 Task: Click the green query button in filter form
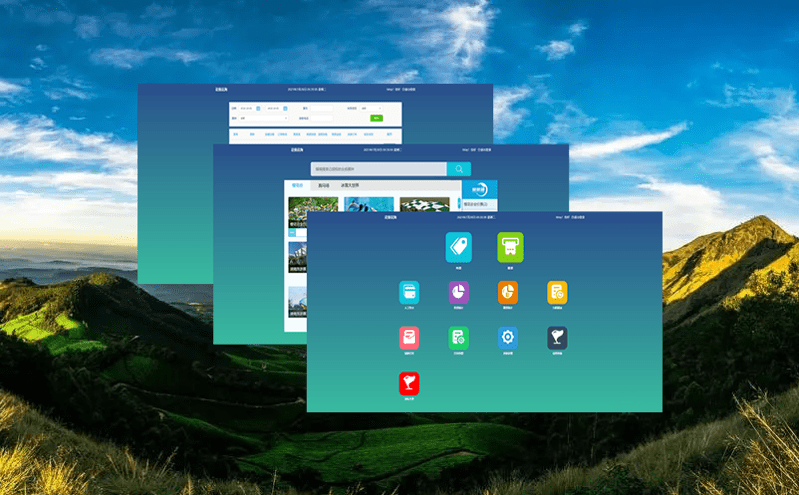pos(377,118)
